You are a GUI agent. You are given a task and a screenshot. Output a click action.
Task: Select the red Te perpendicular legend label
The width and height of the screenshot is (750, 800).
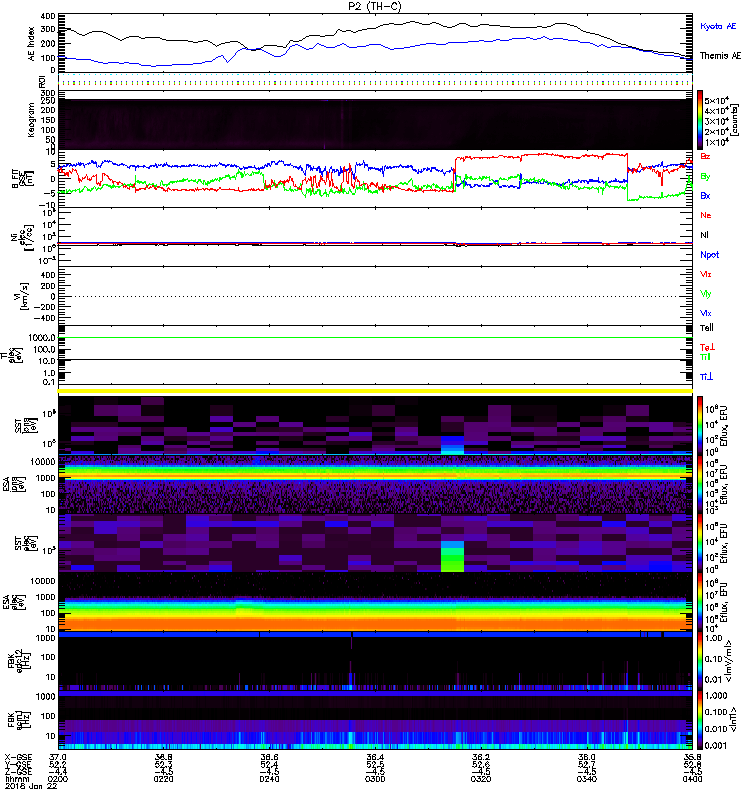click(707, 347)
